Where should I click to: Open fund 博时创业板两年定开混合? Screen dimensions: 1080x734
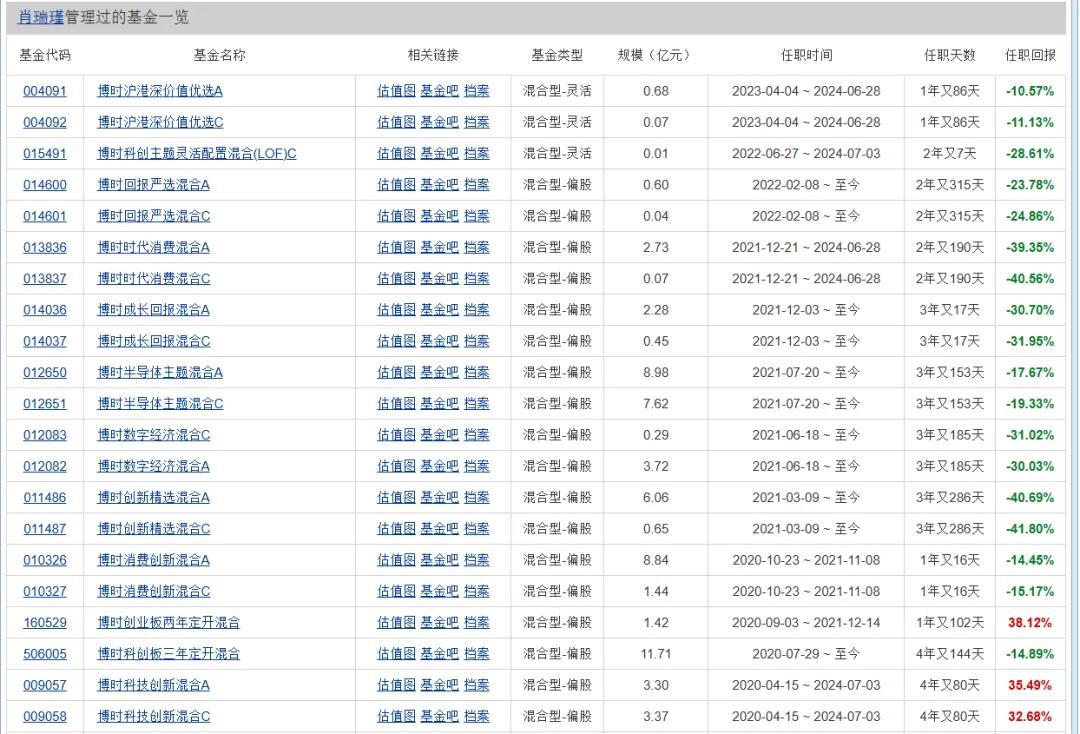point(169,623)
